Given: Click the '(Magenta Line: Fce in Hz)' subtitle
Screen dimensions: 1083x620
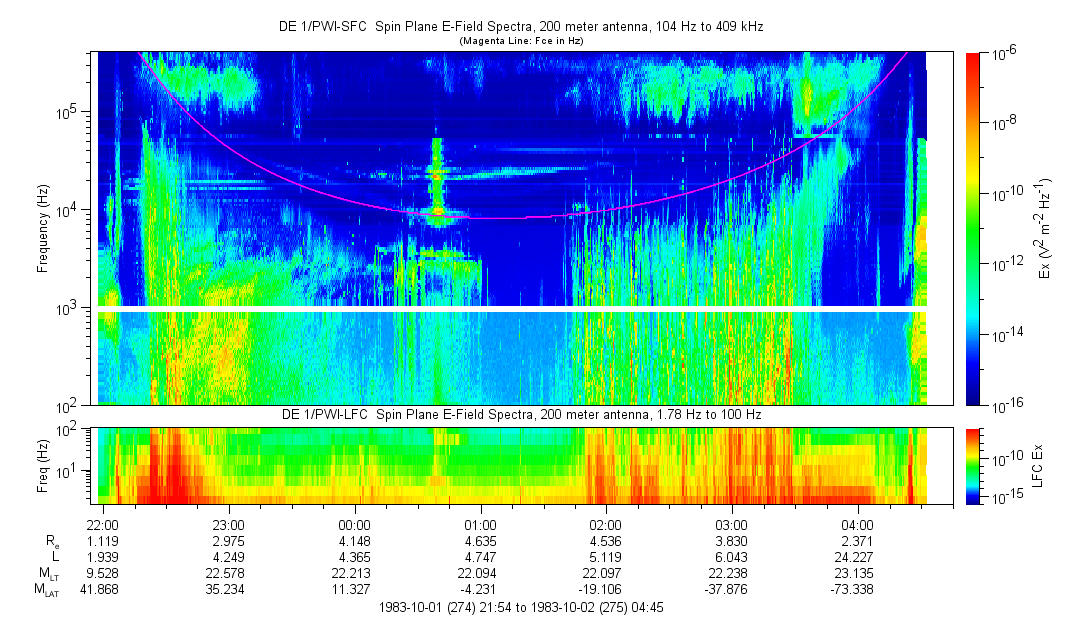Looking at the screenshot, I should 521,41.
